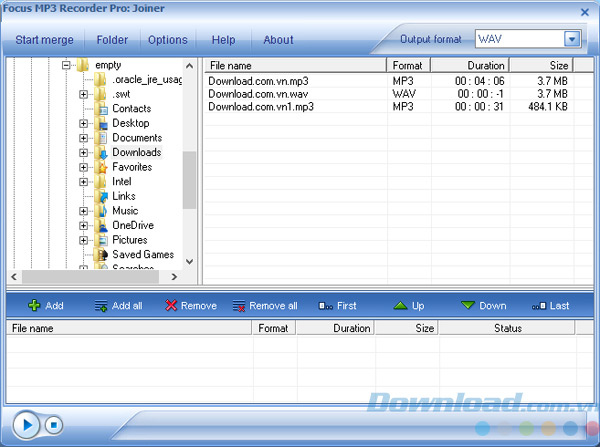Screen dimensions: 600x447
Task: Click the Status column header in merge list
Action: click(507, 328)
